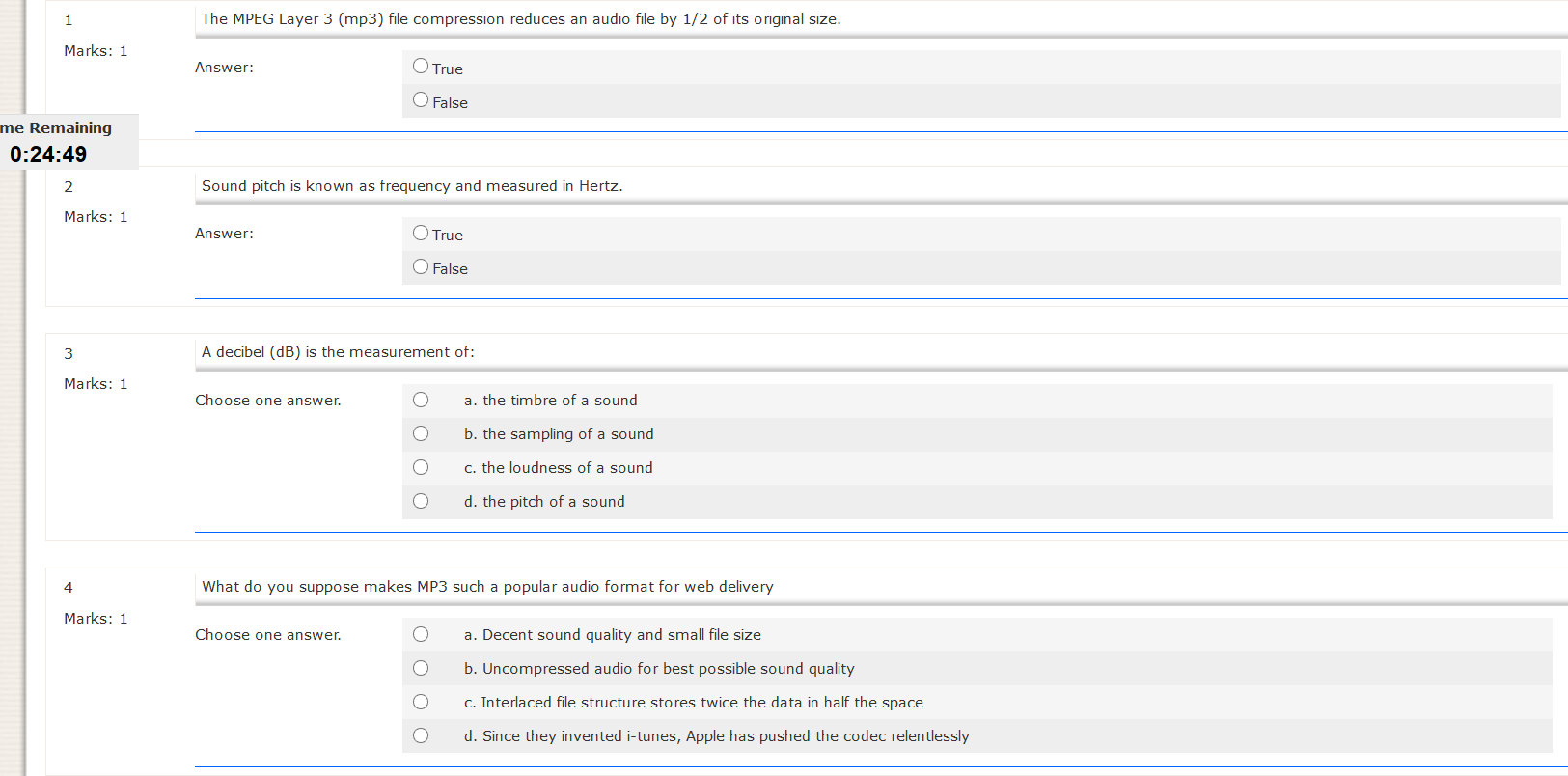This screenshot has height=776, width=1568.
Task: Select 'Interlaced file structure' answer option
Action: click(x=421, y=702)
